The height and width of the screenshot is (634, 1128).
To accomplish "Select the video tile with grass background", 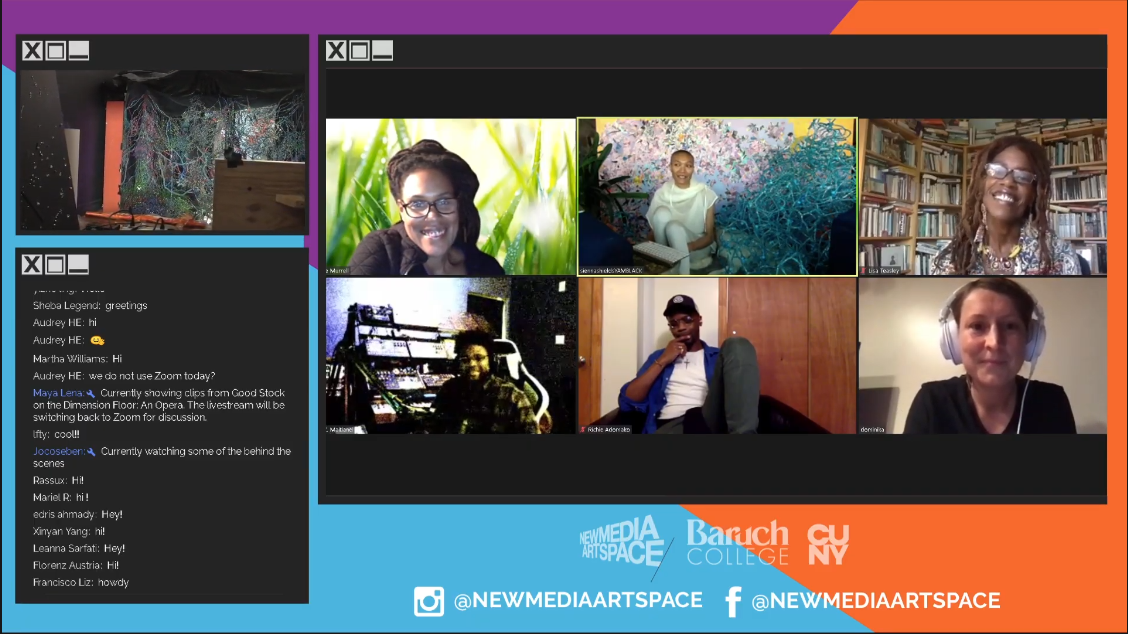I will pyautogui.click(x=451, y=196).
